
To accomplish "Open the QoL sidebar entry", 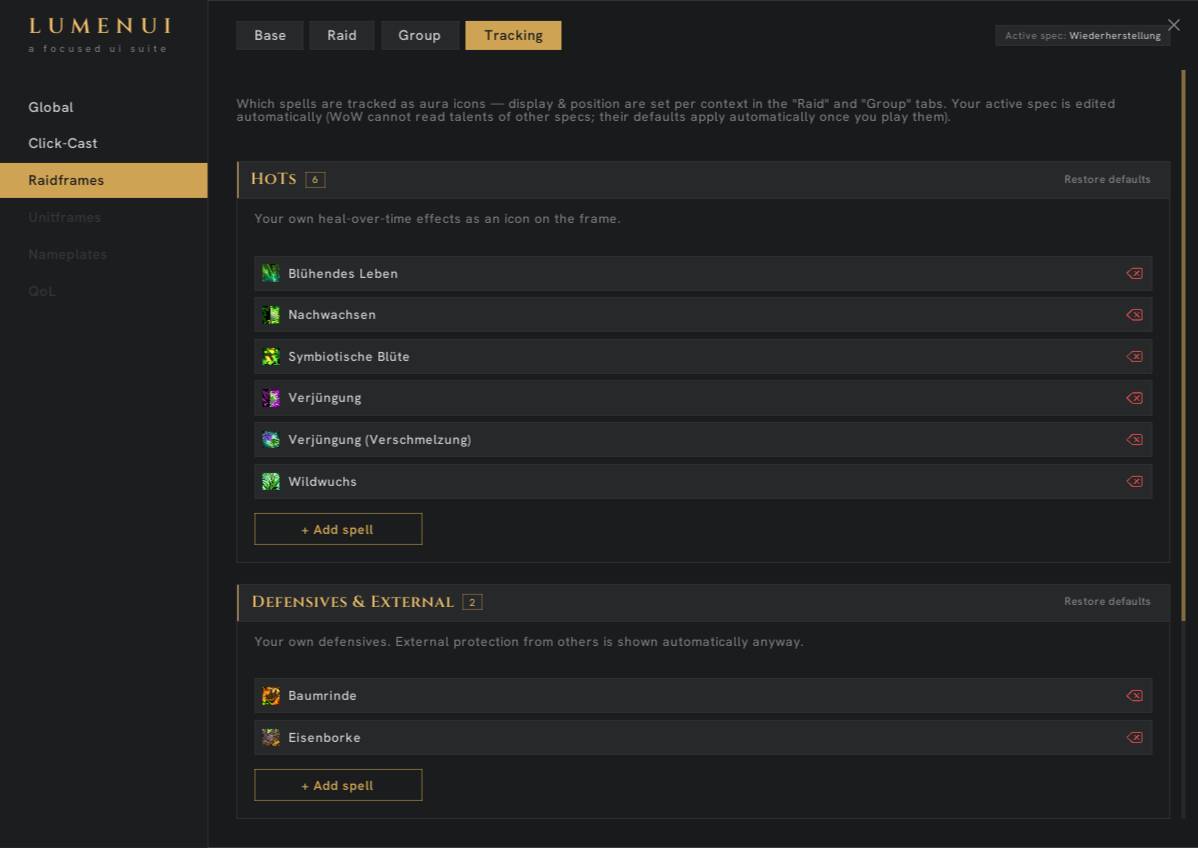I will 42,291.
